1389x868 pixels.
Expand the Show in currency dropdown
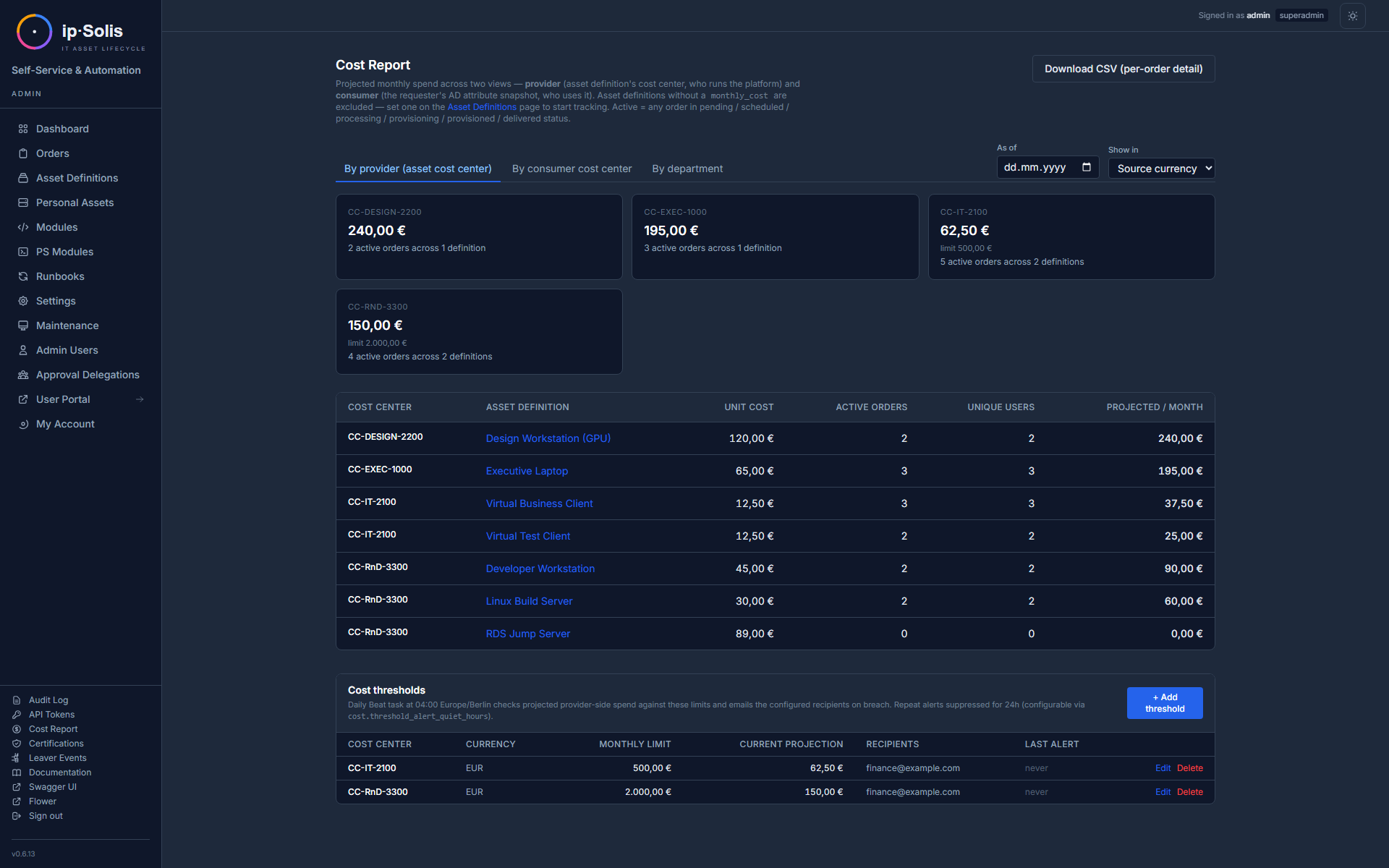point(1161,169)
